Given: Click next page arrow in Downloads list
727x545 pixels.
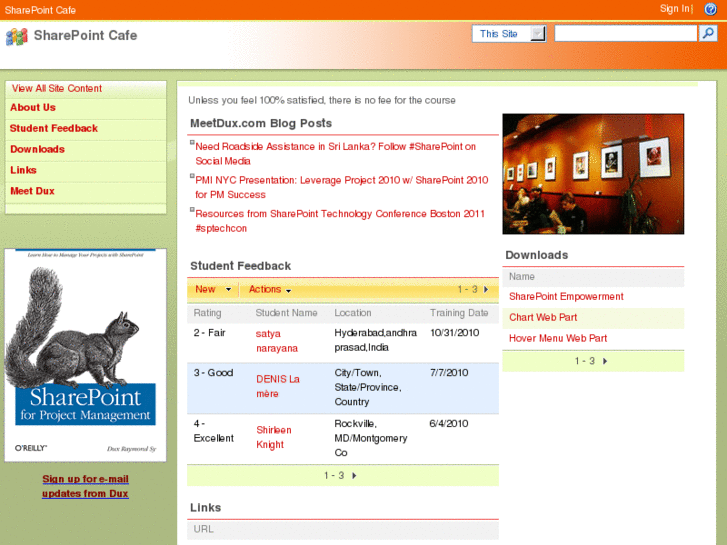Looking at the screenshot, I should (x=605, y=361).
